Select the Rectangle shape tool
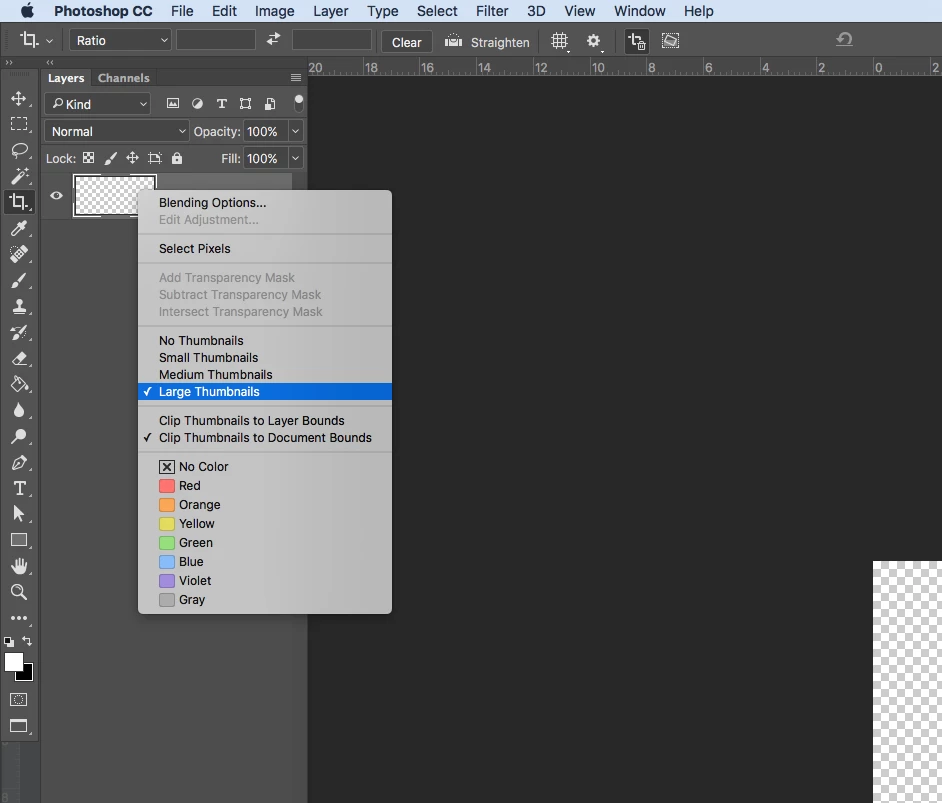 click(19, 540)
